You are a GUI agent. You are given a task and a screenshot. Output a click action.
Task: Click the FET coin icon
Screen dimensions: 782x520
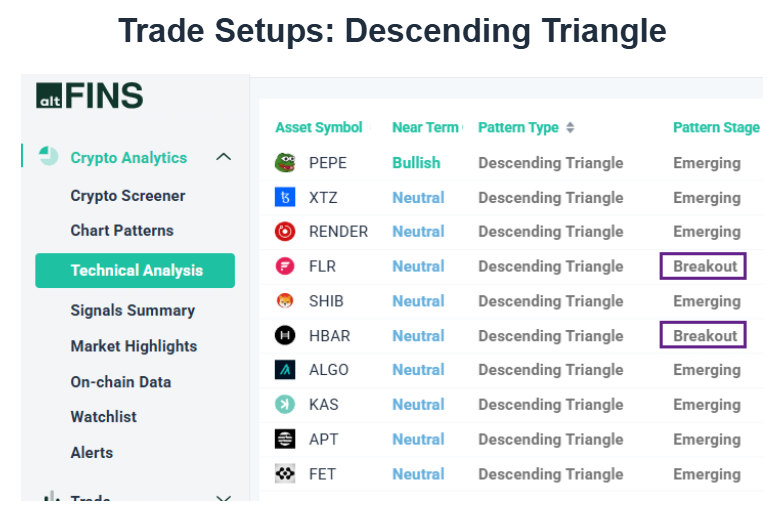pyautogui.click(x=285, y=474)
